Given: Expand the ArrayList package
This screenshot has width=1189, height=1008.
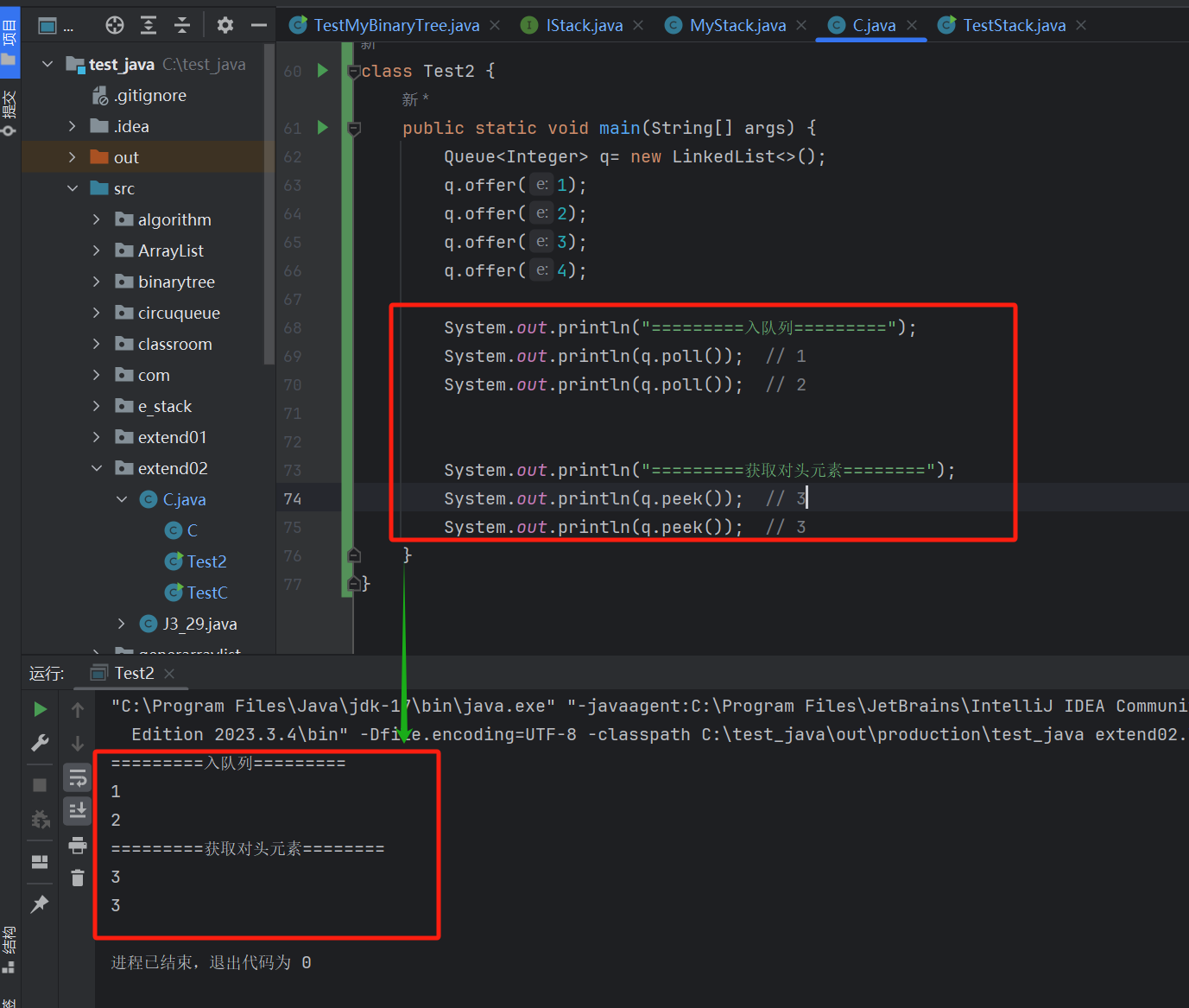Looking at the screenshot, I should tap(97, 250).
